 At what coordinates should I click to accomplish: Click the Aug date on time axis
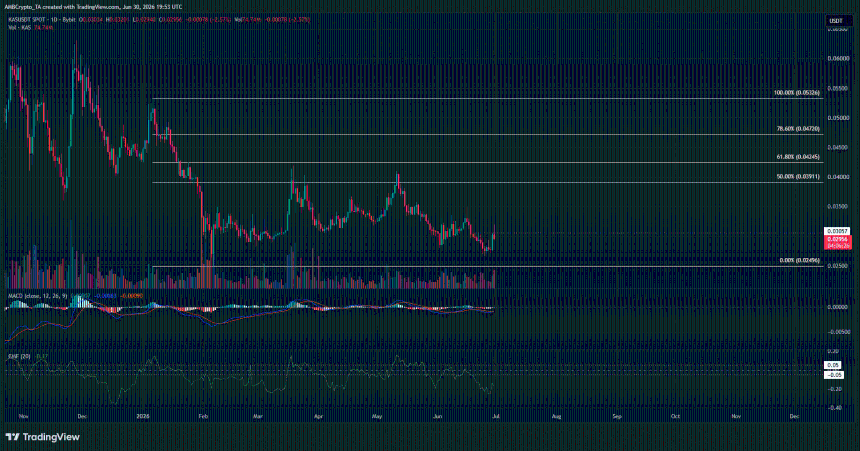[x=556, y=416]
